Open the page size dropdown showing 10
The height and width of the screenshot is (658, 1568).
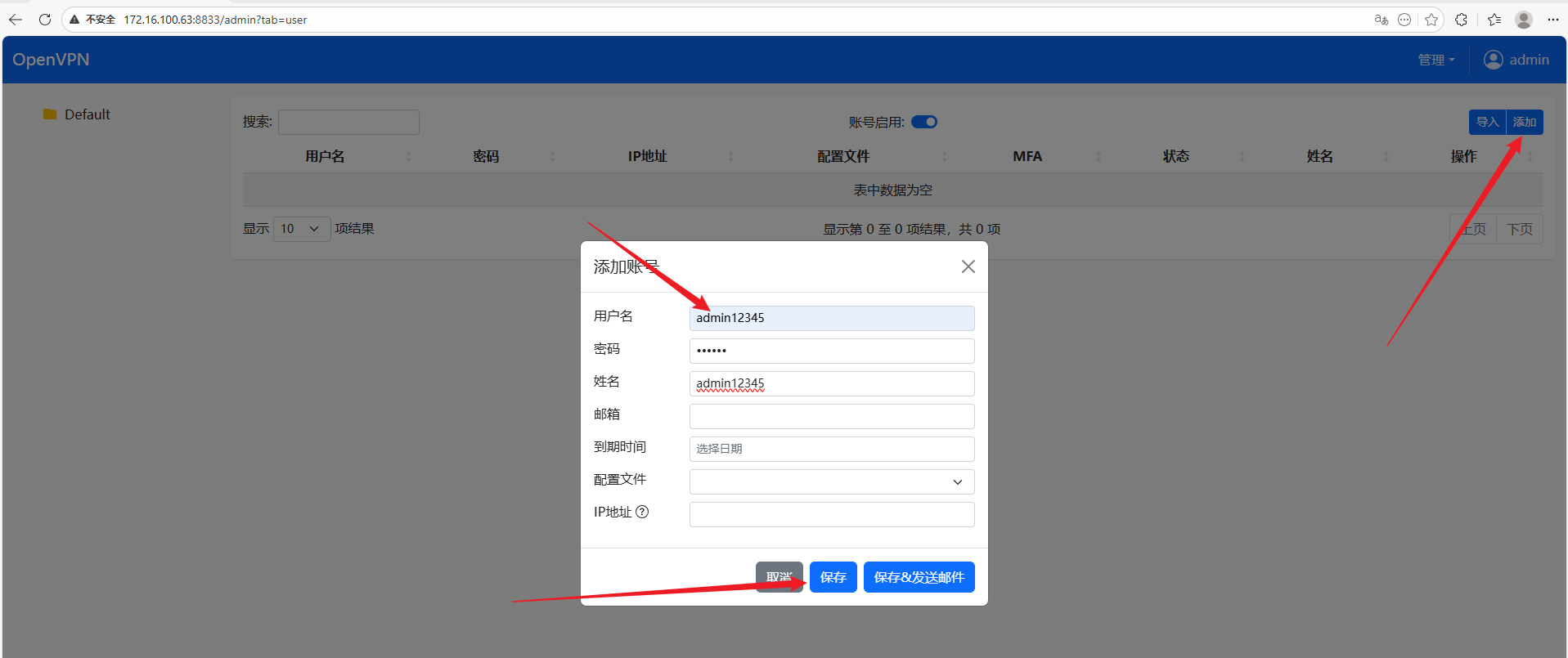coord(301,229)
